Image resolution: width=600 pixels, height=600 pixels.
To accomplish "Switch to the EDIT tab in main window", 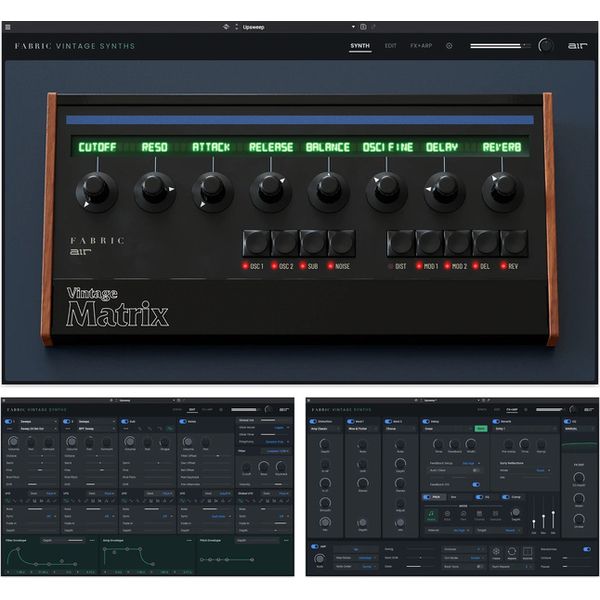I will click(390, 46).
